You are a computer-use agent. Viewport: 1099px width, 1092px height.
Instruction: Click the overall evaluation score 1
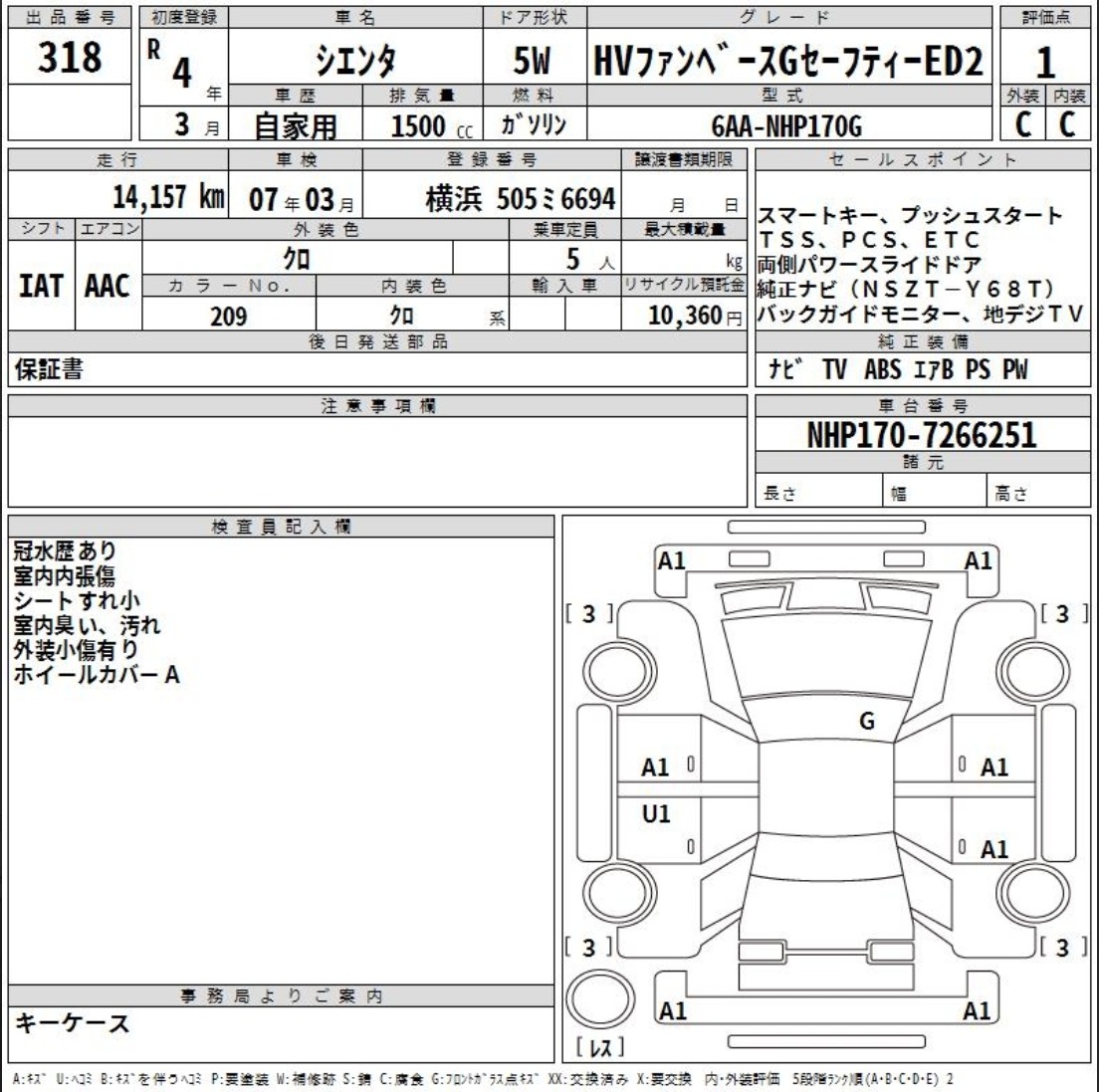coord(1045,63)
